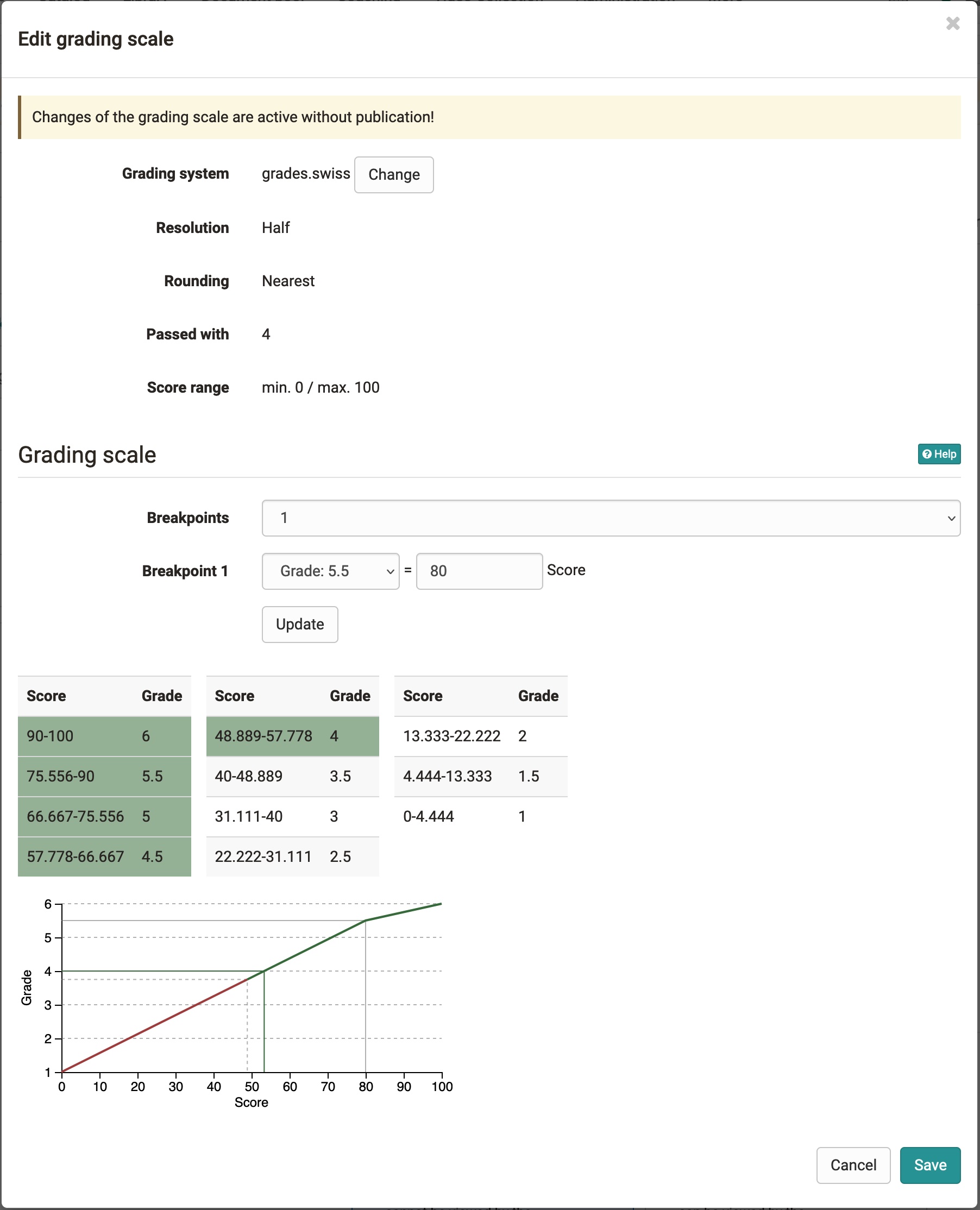980x1210 pixels.
Task: Click the 75.556-90 grade 5.5 row
Action: pos(104,776)
